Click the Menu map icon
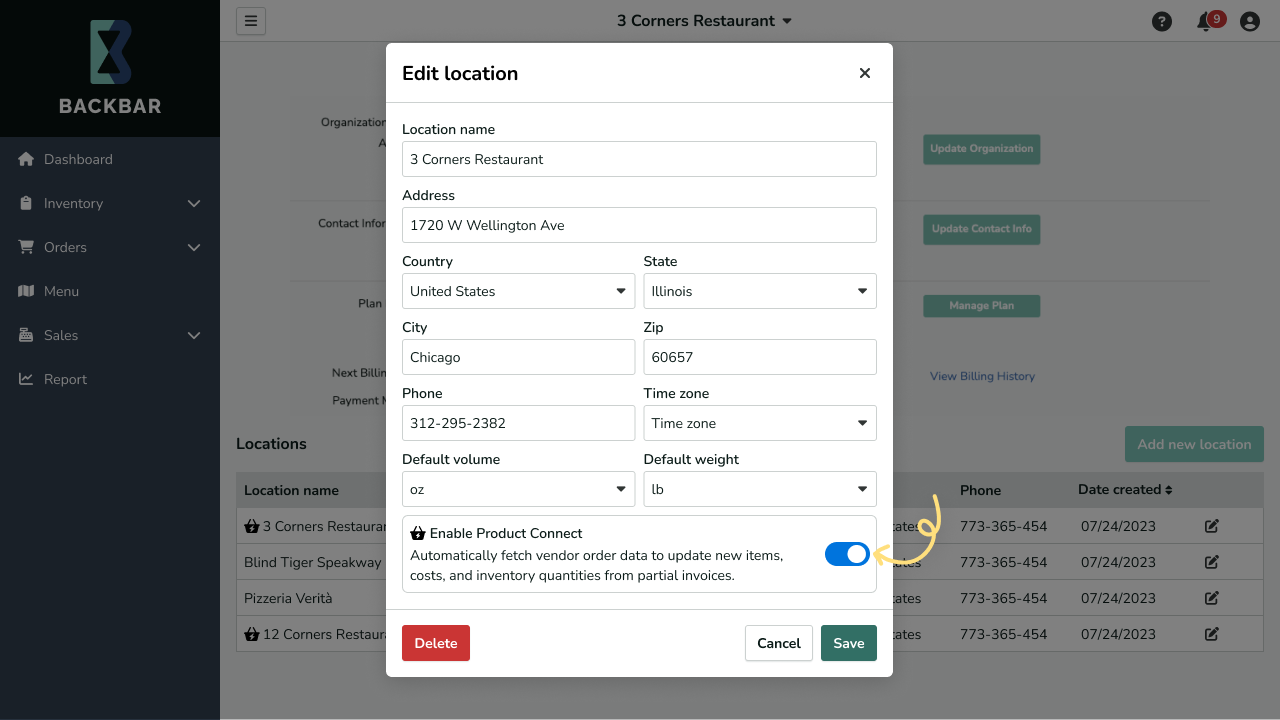This screenshot has height=720, width=1280. click(x=26, y=291)
